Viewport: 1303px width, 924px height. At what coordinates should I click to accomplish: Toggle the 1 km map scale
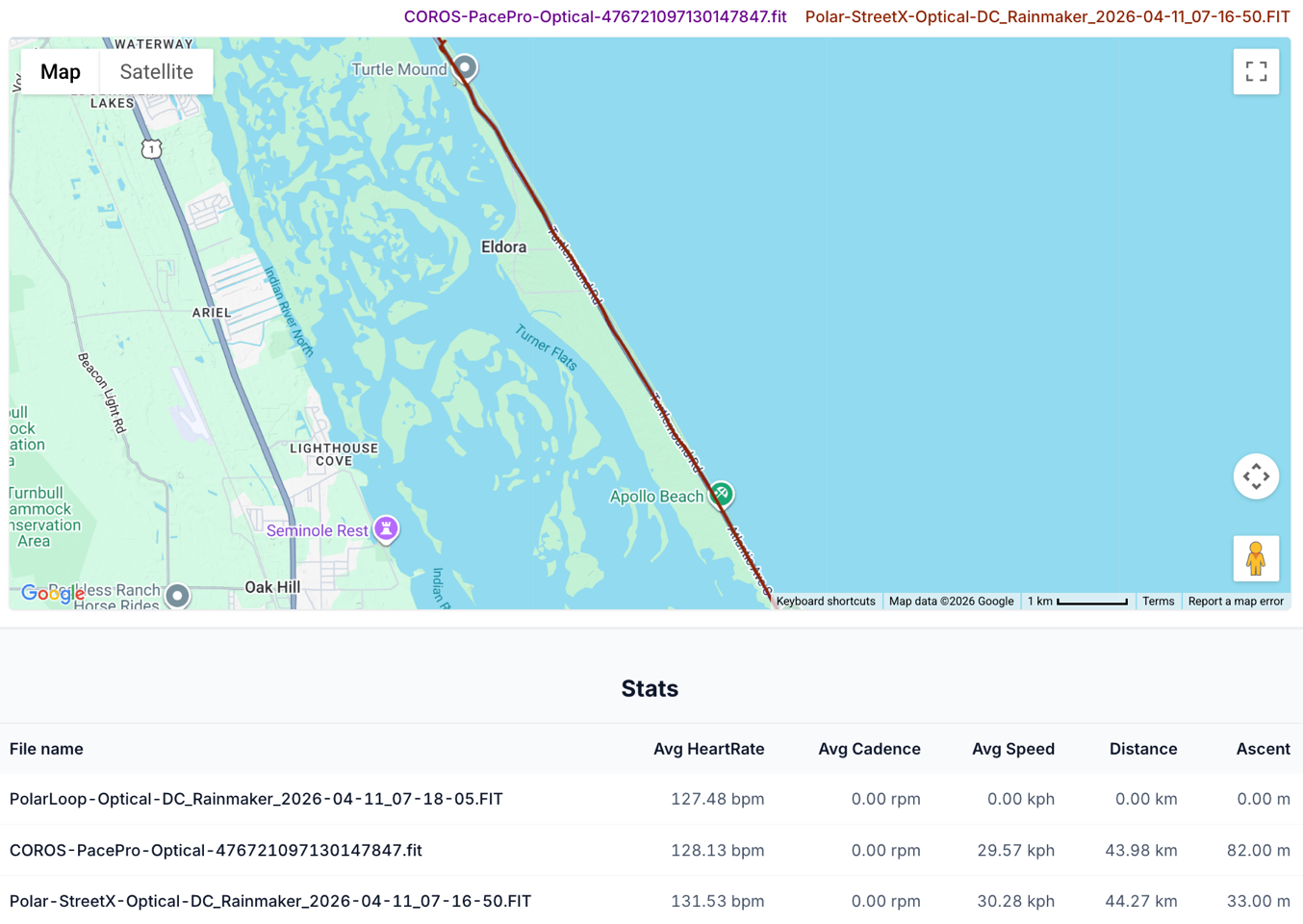(x=1077, y=602)
